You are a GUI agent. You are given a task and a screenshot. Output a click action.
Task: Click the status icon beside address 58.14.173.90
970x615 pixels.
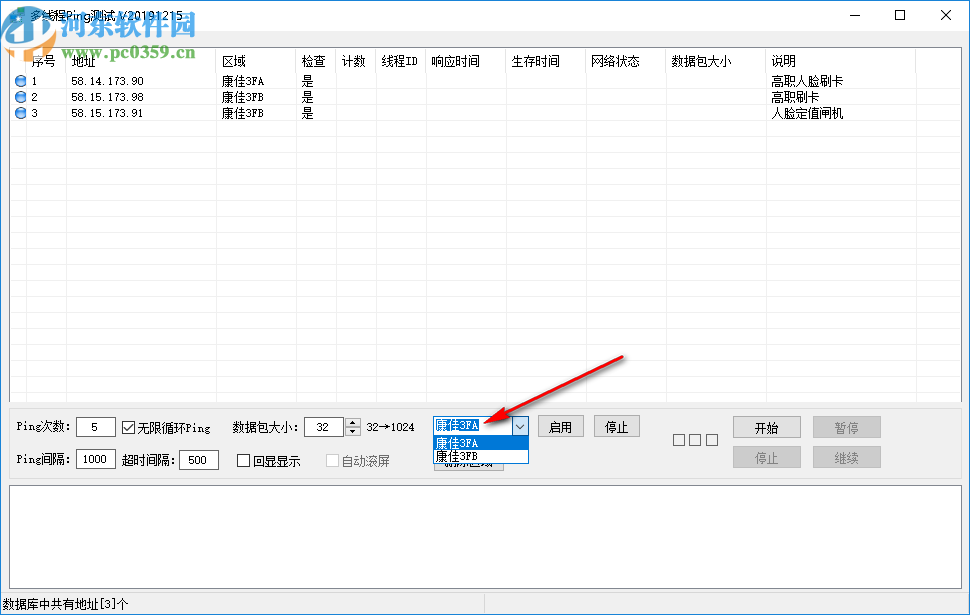pos(21,81)
